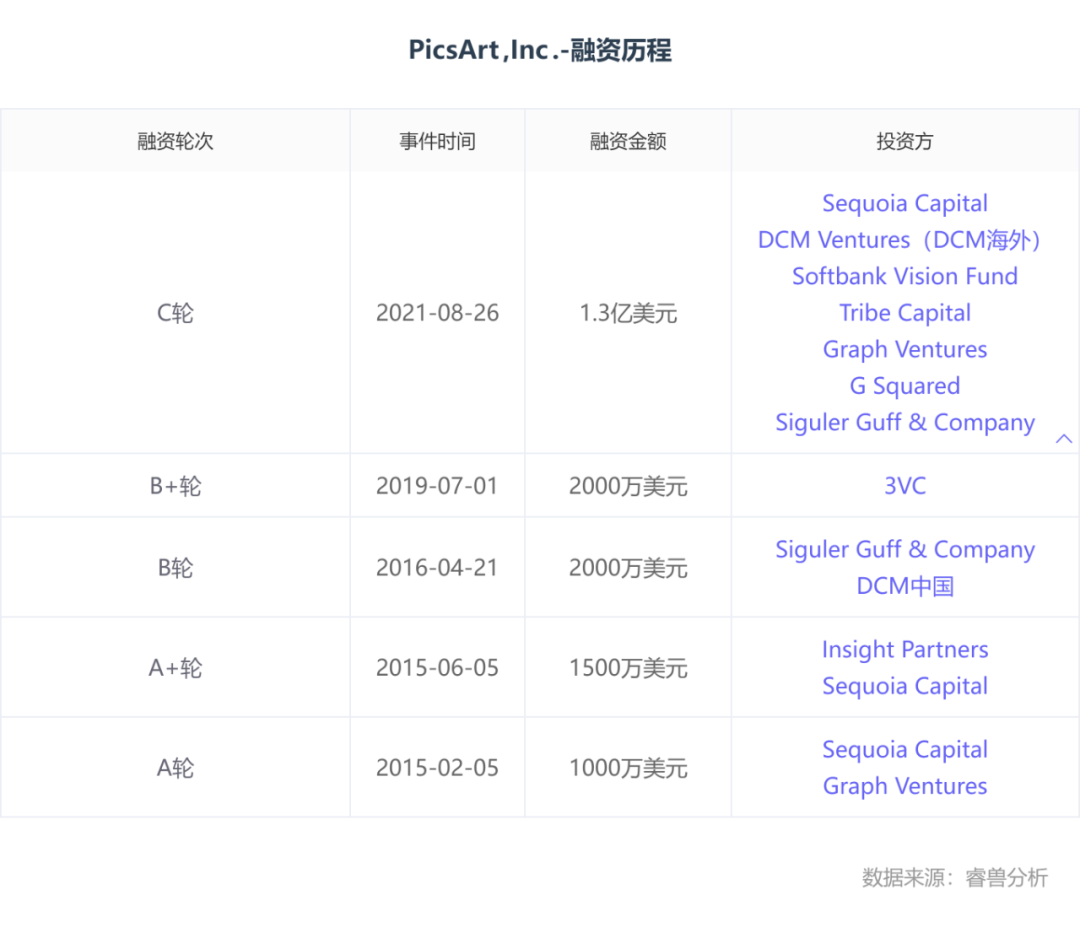Click Sequoia Capital in the A轮 row
This screenshot has height=933, width=1080.
coord(905,750)
